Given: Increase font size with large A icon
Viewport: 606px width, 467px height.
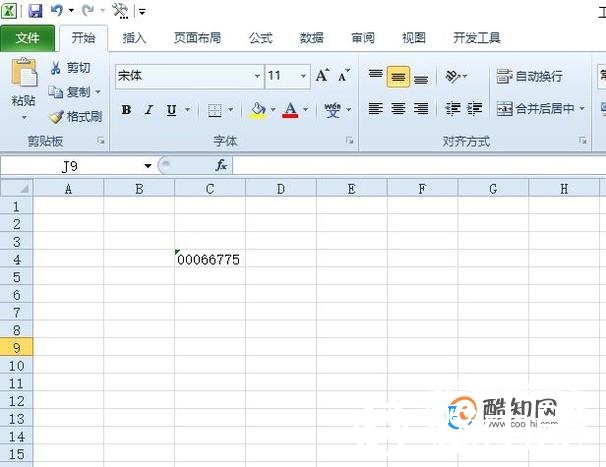Looking at the screenshot, I should click(322, 75).
